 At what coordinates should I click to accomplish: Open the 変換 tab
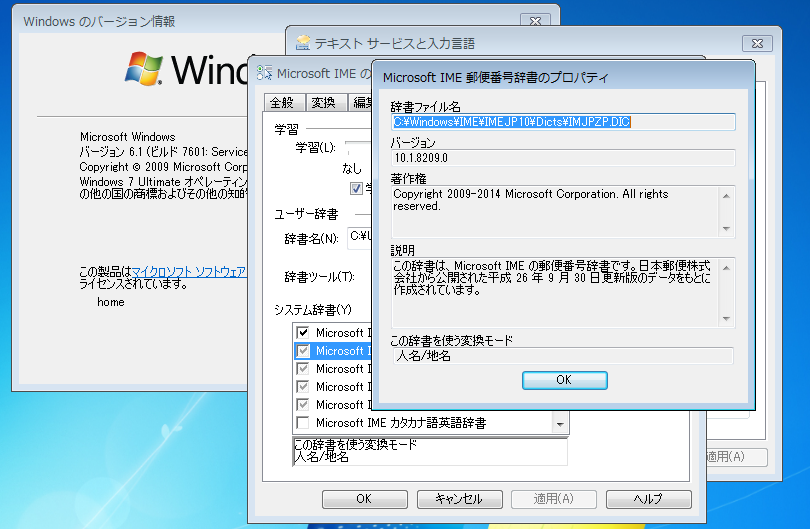point(323,102)
